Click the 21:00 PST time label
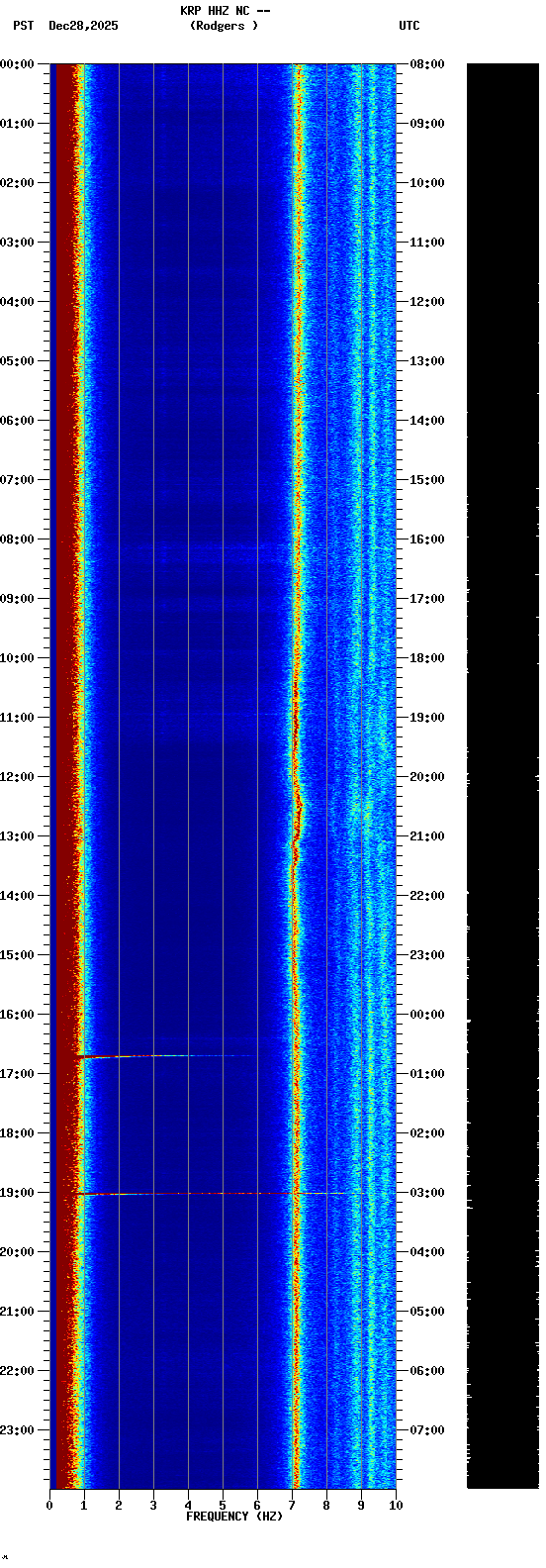 tap(17, 1312)
